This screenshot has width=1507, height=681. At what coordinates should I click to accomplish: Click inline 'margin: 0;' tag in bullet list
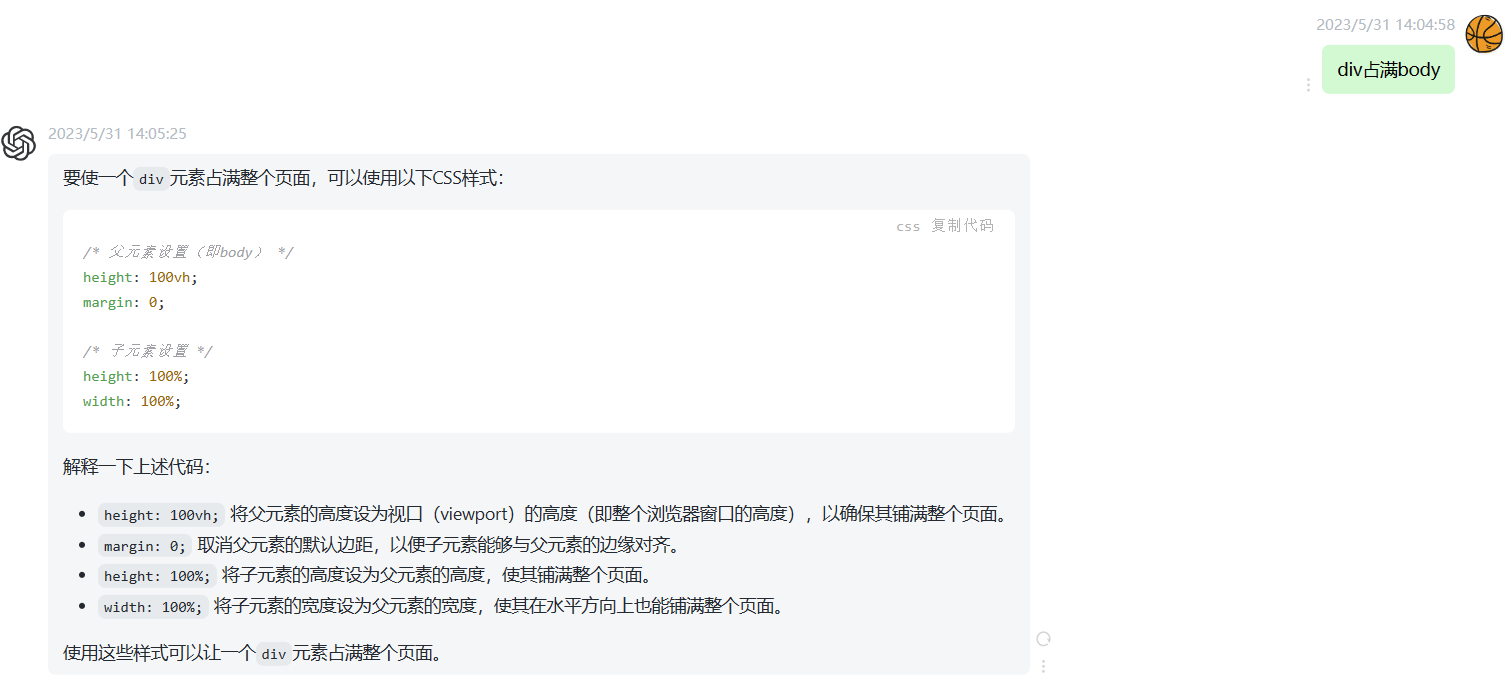145,546
